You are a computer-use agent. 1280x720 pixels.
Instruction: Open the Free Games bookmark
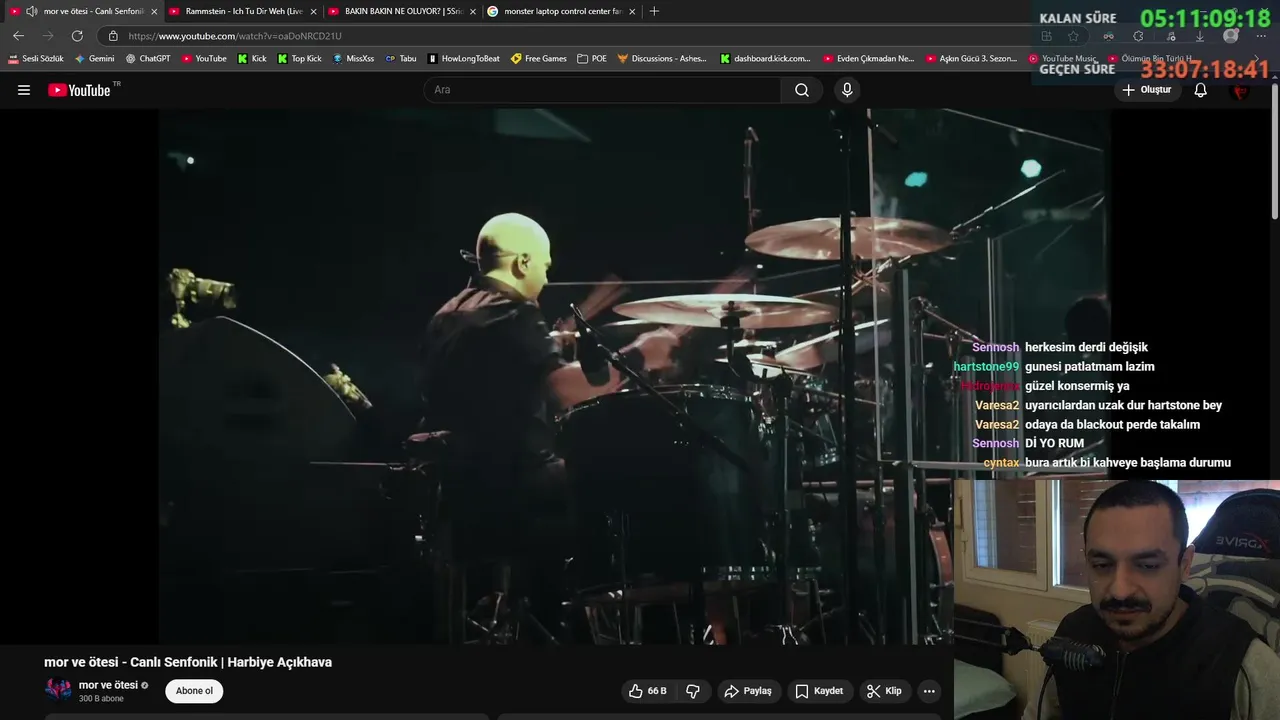(539, 59)
